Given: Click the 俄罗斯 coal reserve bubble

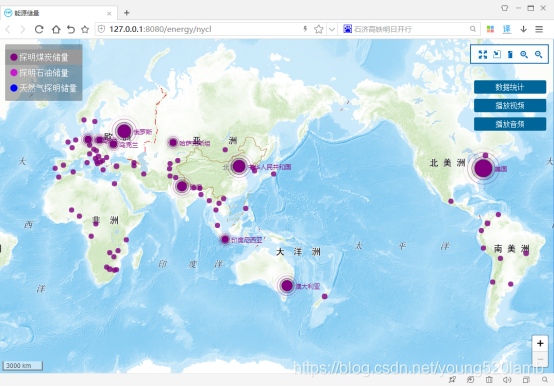Looking at the screenshot, I should [124, 131].
